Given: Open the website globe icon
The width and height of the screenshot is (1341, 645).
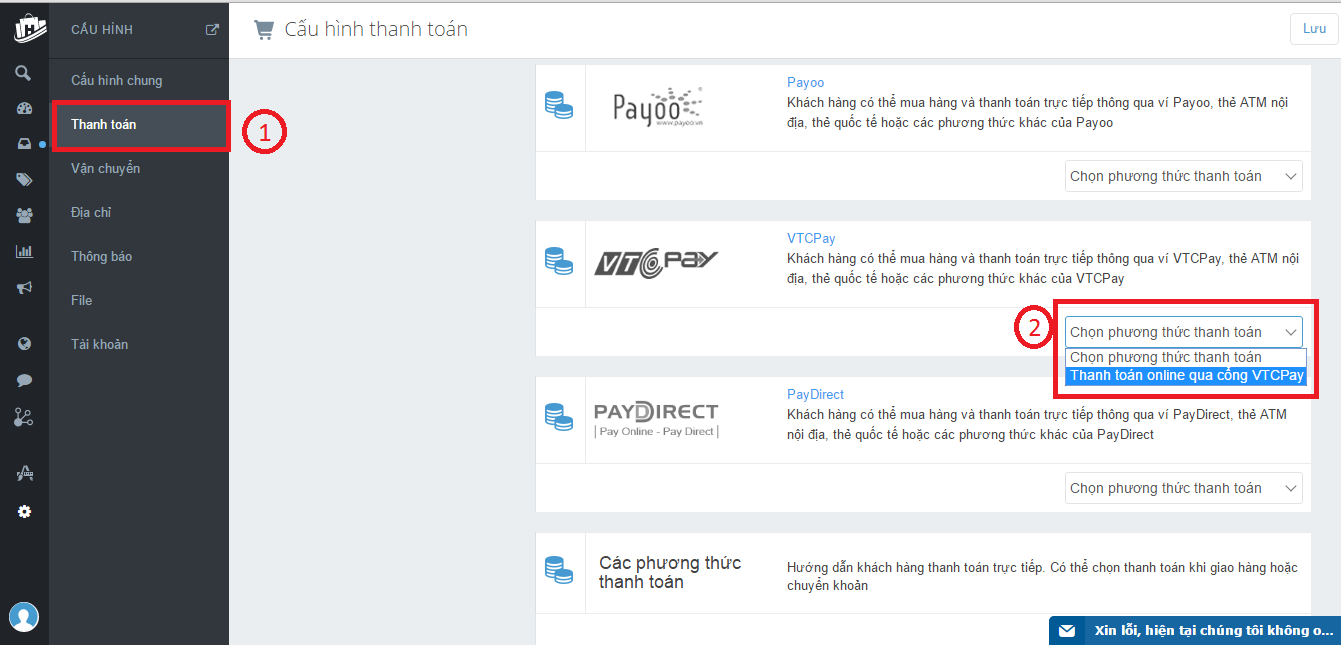Looking at the screenshot, I should (24, 344).
